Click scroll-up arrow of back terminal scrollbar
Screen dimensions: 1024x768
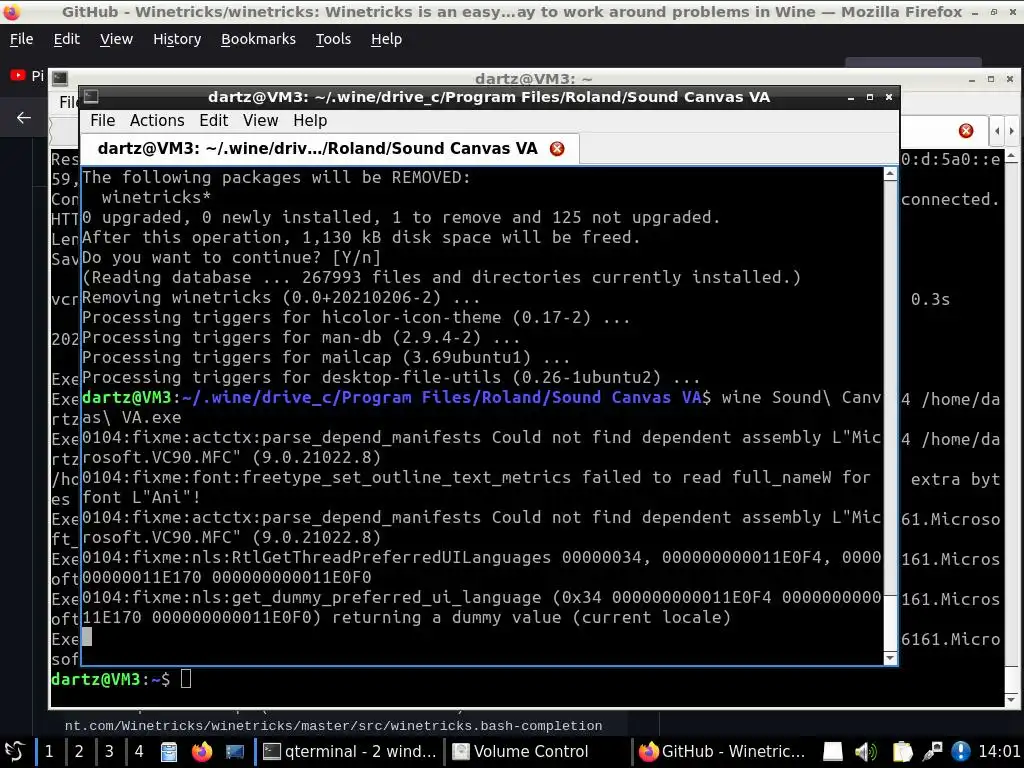click(1011, 157)
